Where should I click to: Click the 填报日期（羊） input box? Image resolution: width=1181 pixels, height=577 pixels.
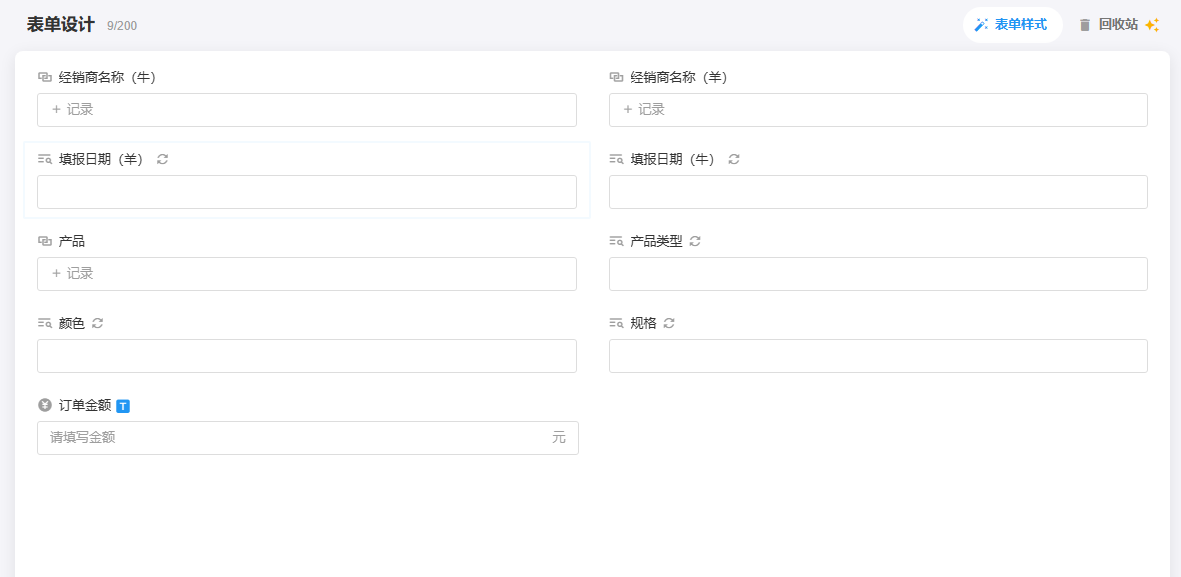point(306,192)
